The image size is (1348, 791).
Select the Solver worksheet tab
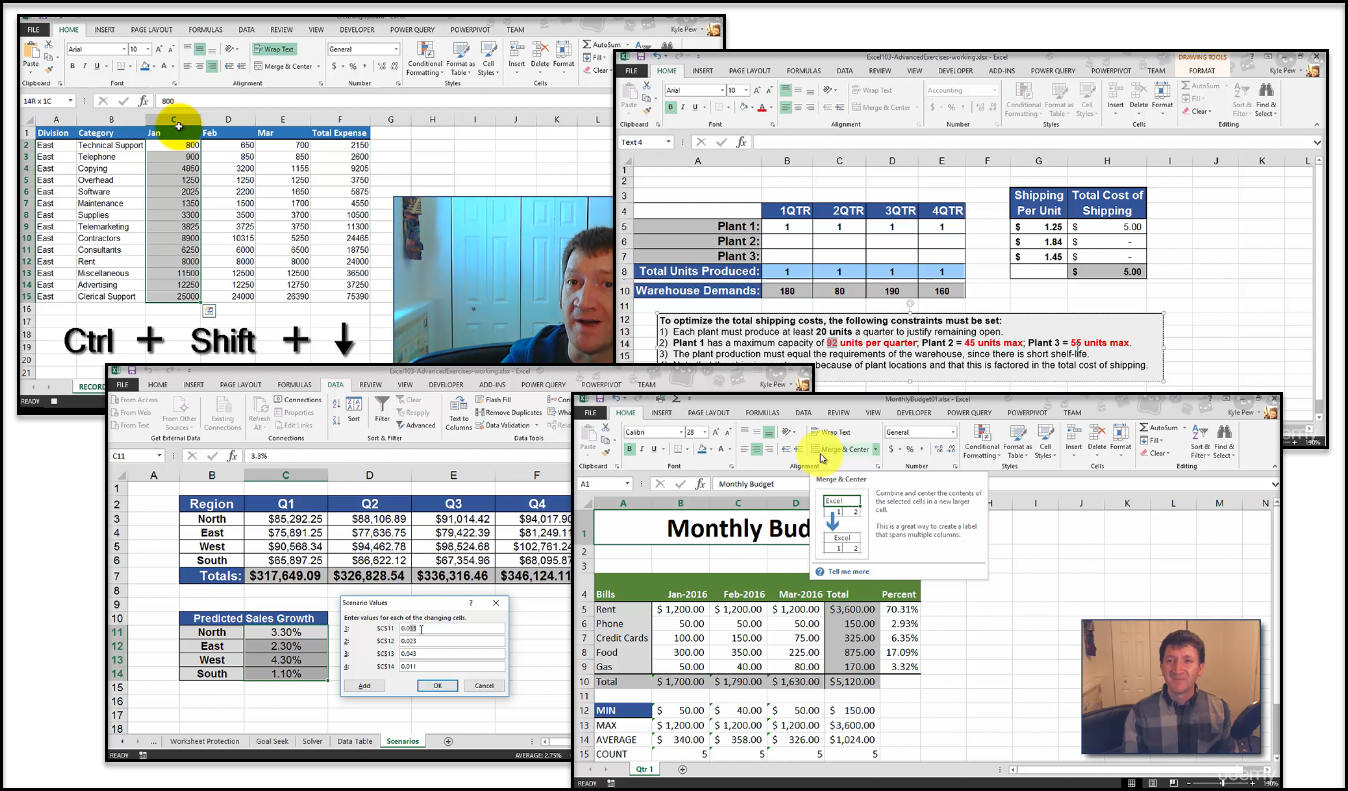[312, 741]
